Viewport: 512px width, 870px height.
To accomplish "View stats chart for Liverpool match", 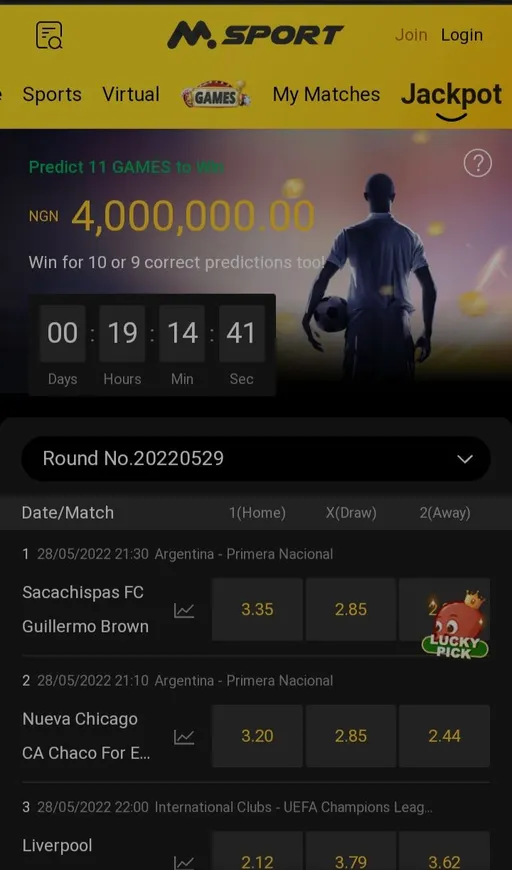I will click(184, 863).
